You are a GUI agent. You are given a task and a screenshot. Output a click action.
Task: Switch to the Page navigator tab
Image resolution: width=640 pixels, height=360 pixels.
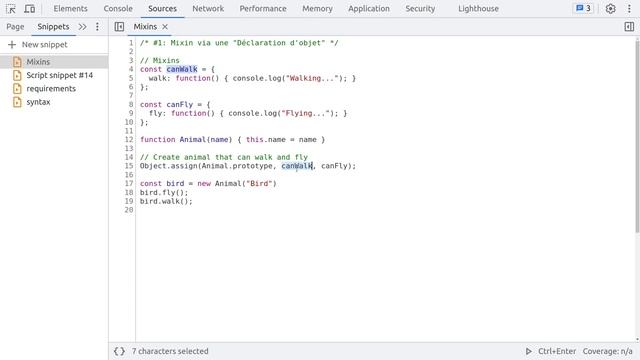[x=15, y=27]
